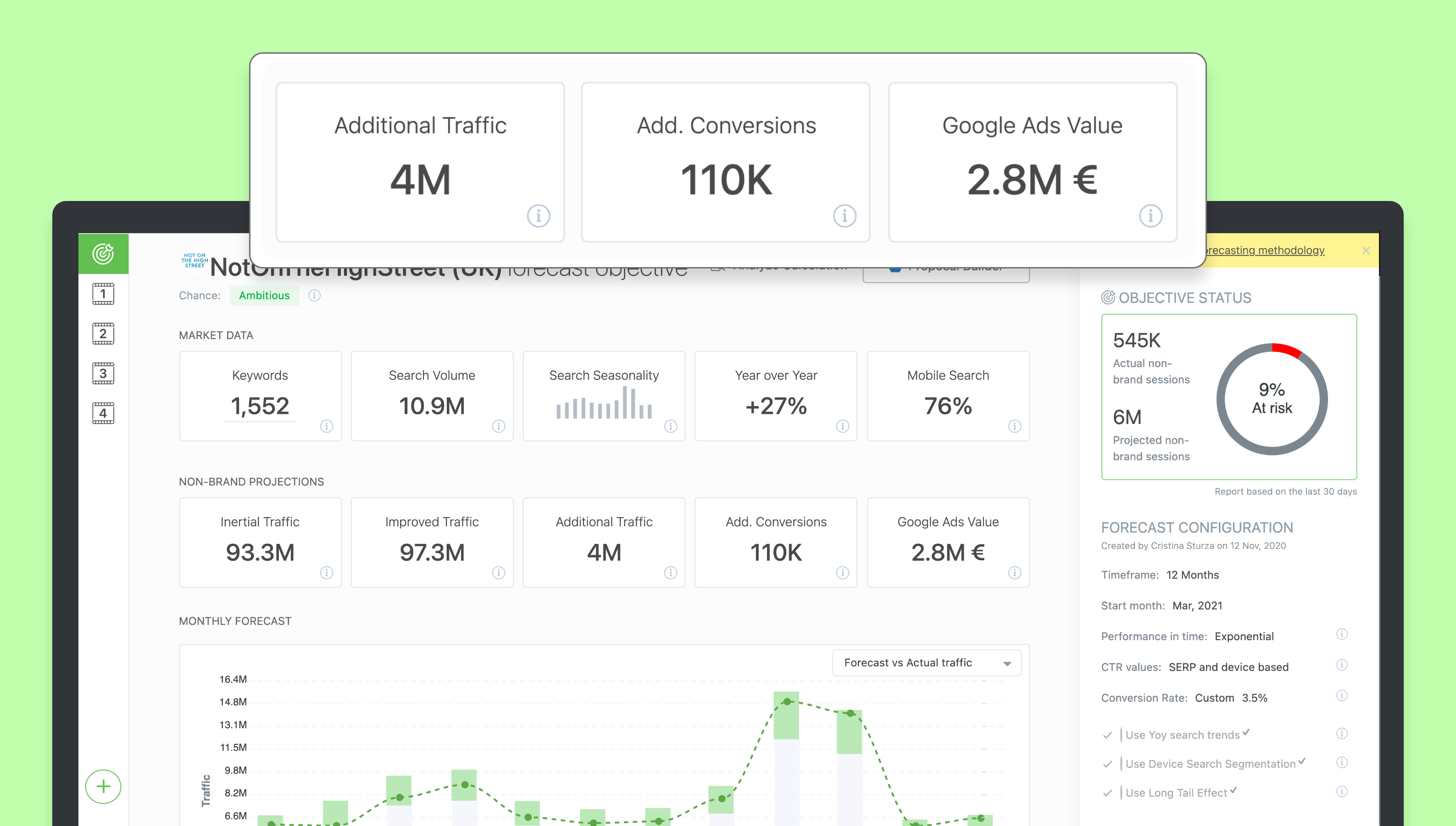Toggle Use Device Search Segmentation checkmark
Screen dimensions: 1456x826
1107,764
